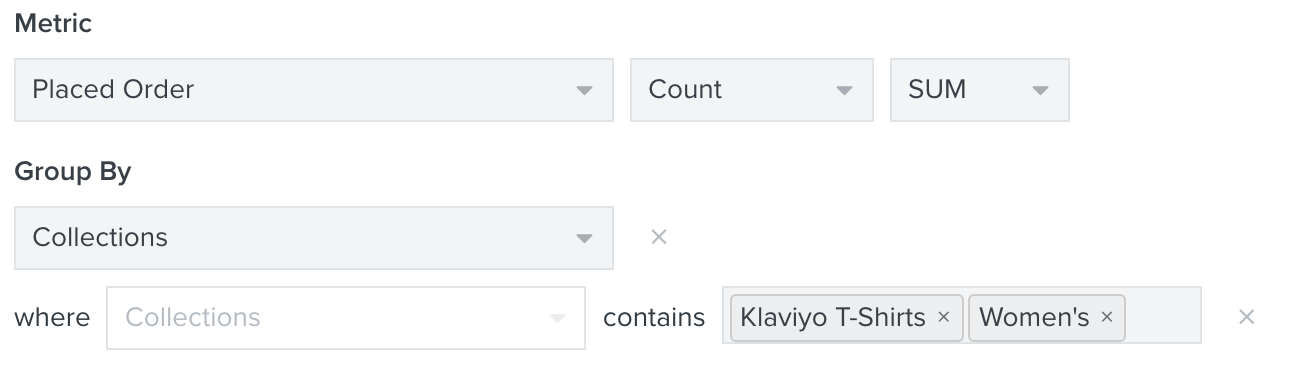This screenshot has height=376, width=1294.
Task: Click the where Collections dropdown caret
Action: click(557, 319)
